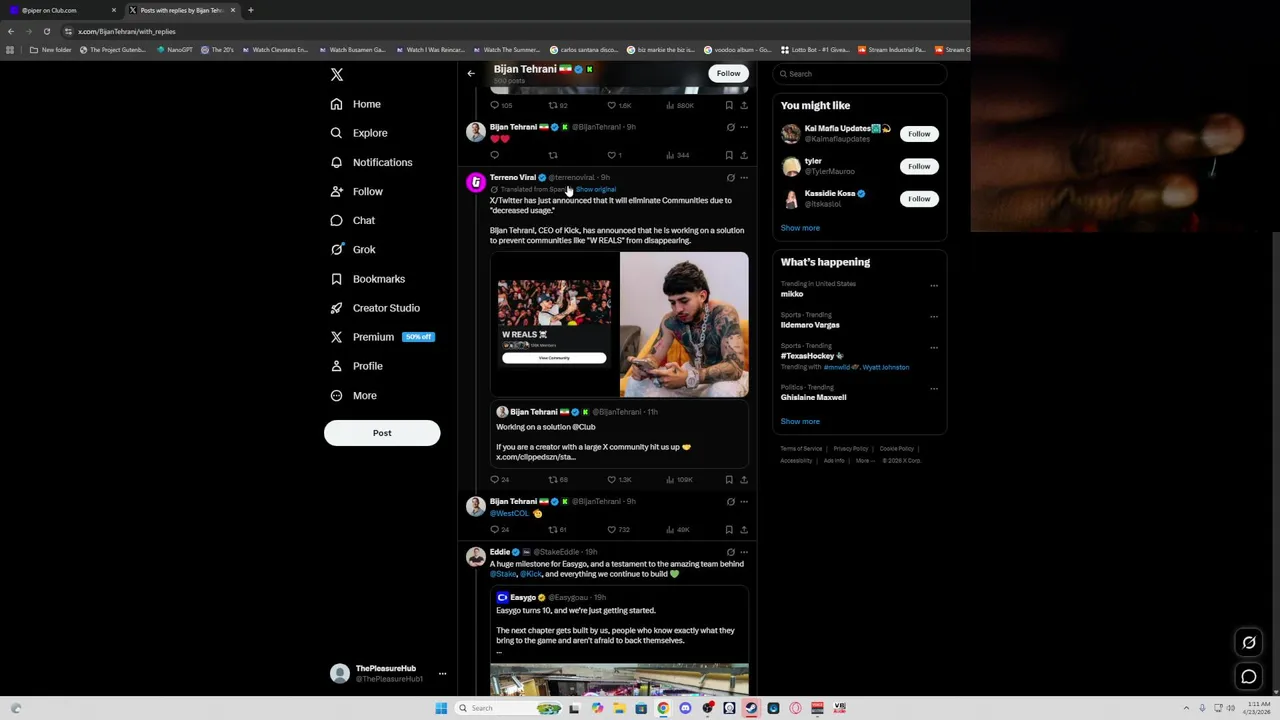Show more suggested accounts under You might like
Image resolution: width=1280 pixels, height=720 pixels.
click(800, 228)
